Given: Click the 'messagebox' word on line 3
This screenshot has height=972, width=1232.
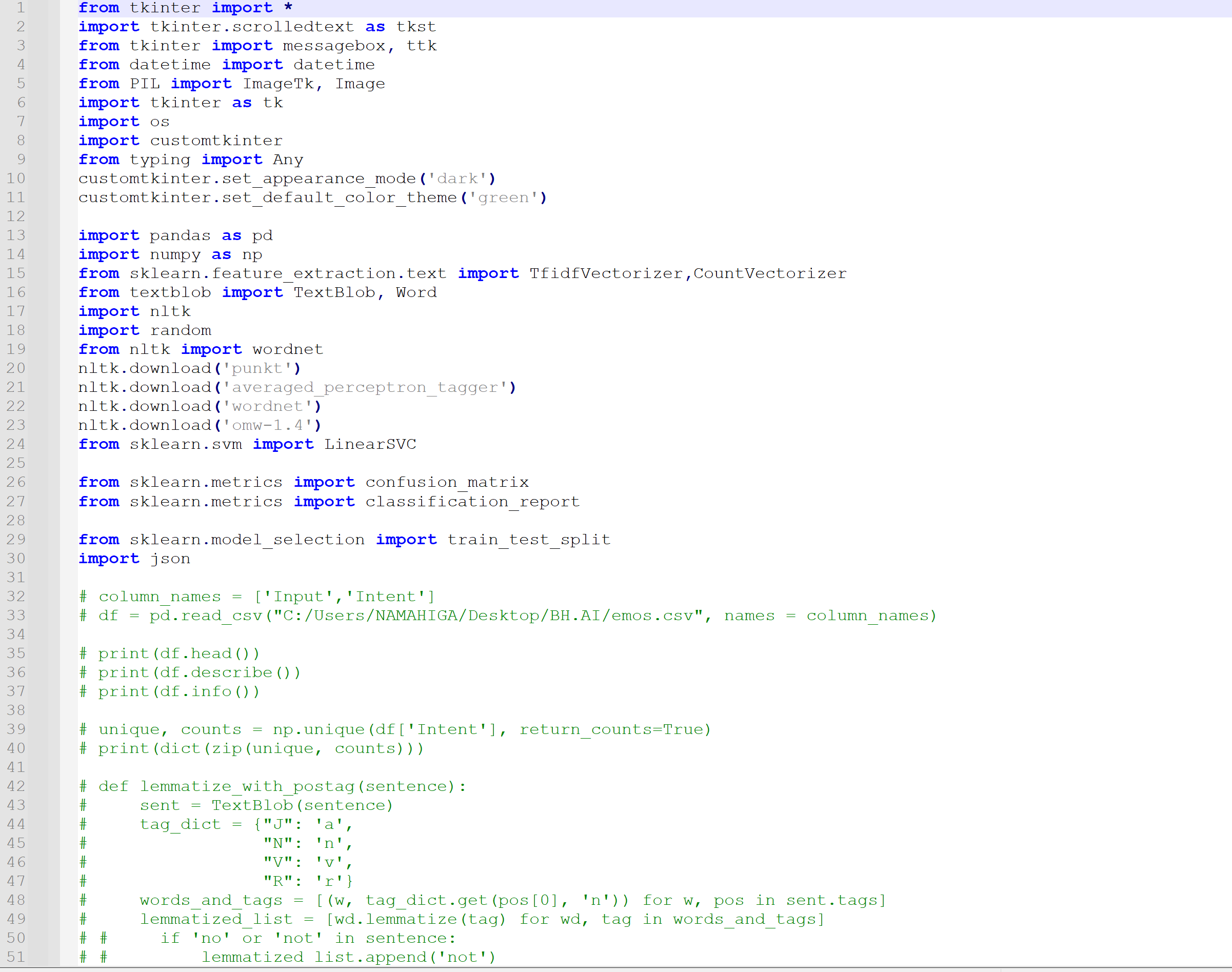Looking at the screenshot, I should [334, 46].
